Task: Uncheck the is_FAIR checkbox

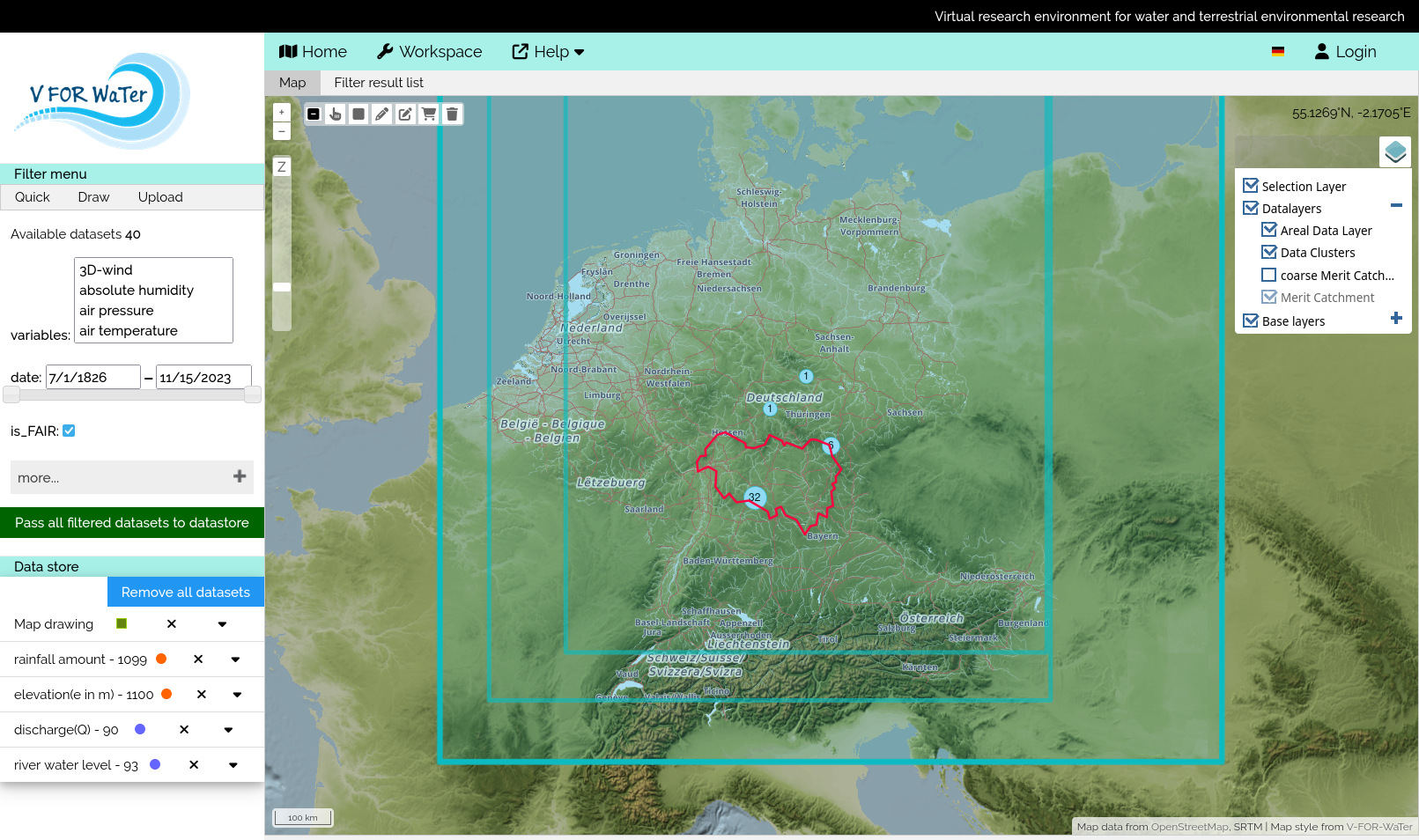Action: pyautogui.click(x=69, y=431)
